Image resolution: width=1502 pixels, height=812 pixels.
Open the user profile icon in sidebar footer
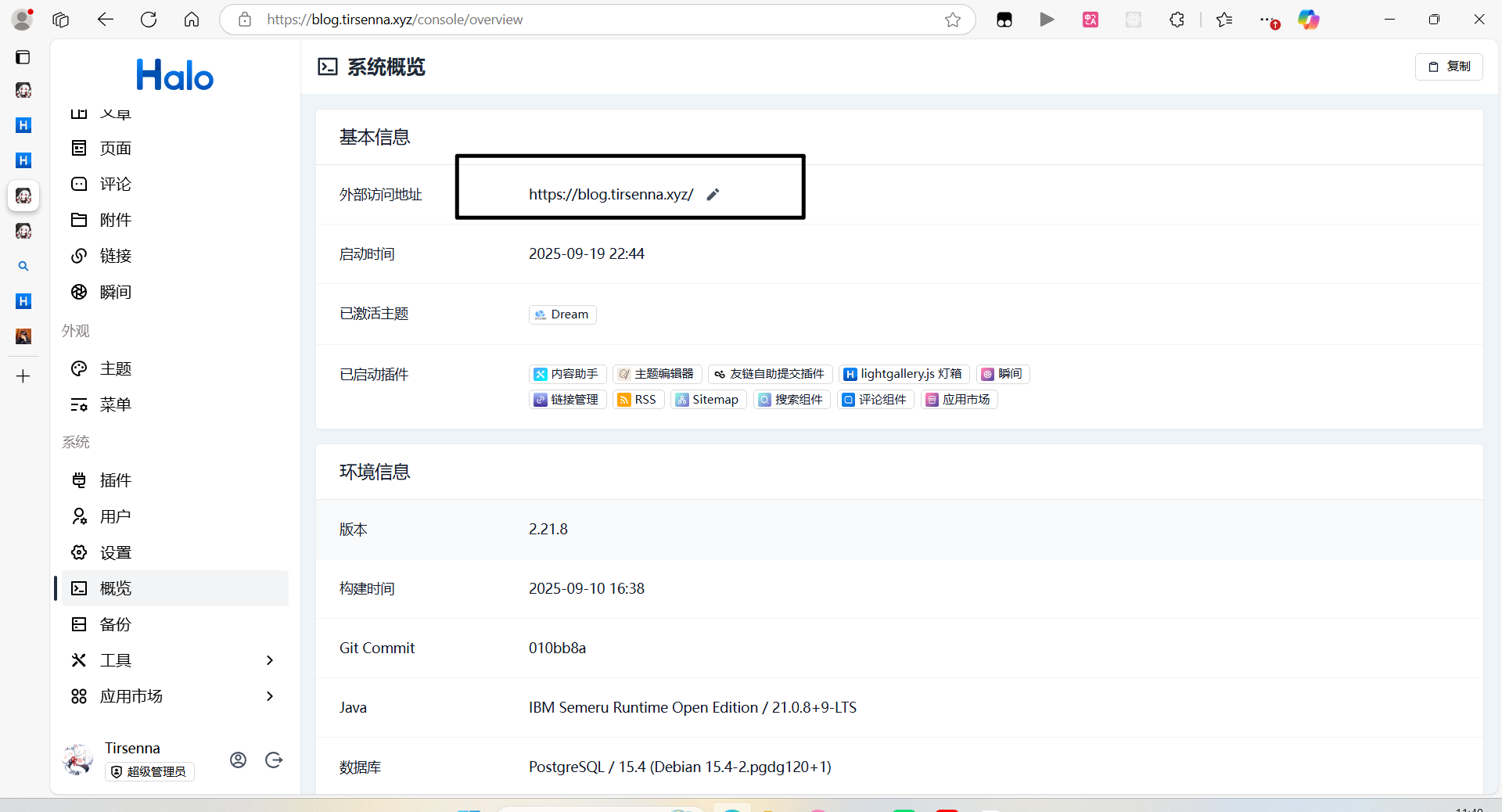pyautogui.click(x=239, y=760)
